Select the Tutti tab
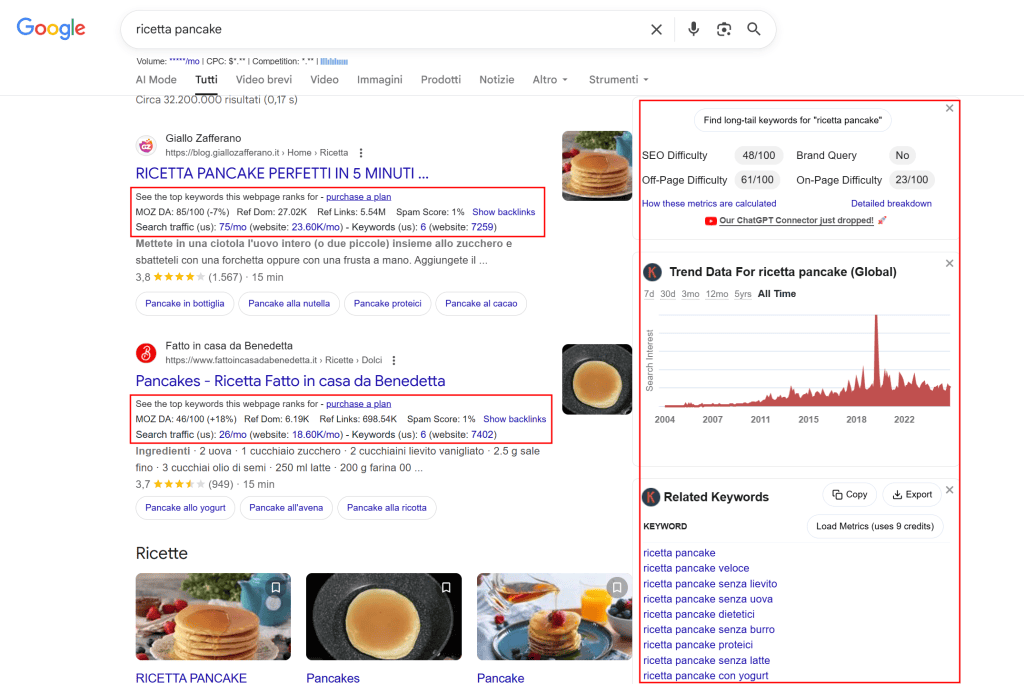The width and height of the screenshot is (1024, 684). [x=206, y=80]
